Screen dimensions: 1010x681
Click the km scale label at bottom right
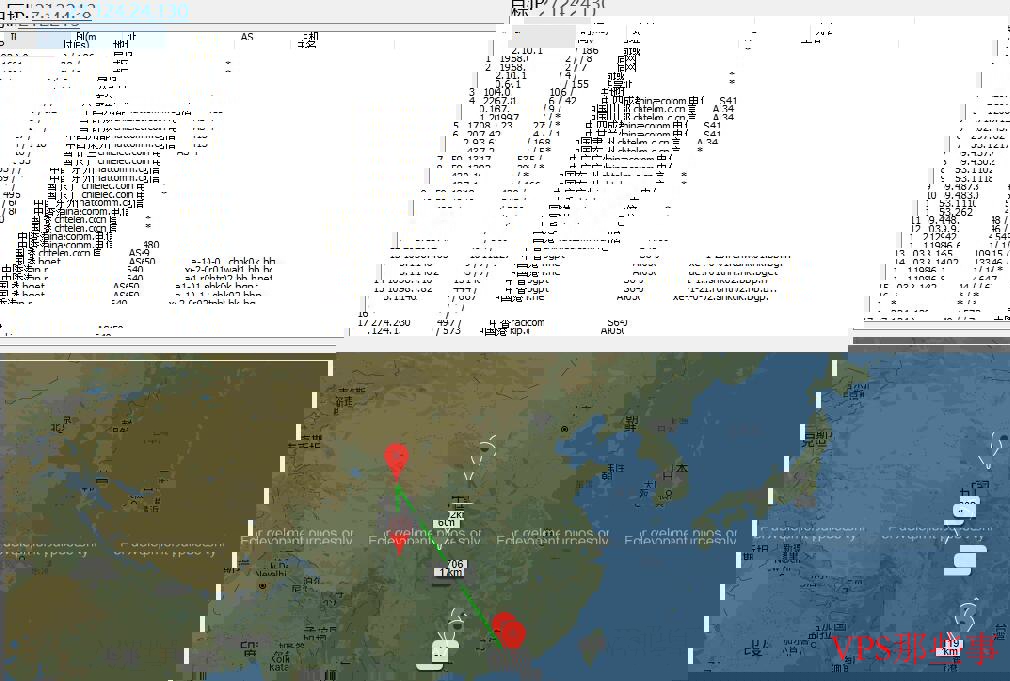[951, 649]
